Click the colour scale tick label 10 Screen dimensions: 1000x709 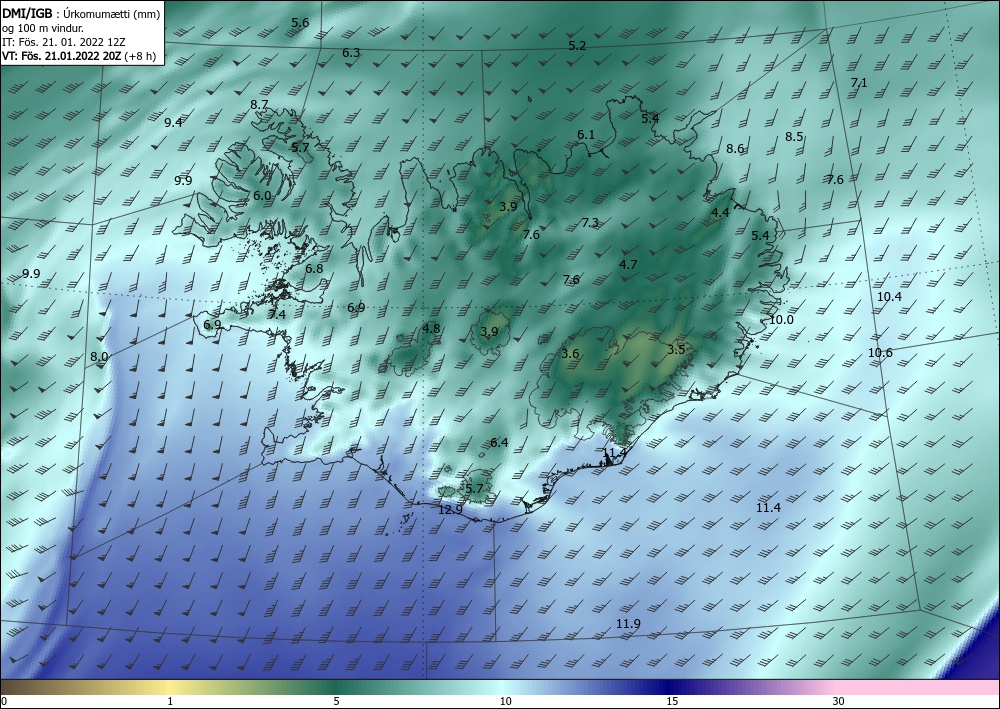pyautogui.click(x=505, y=702)
